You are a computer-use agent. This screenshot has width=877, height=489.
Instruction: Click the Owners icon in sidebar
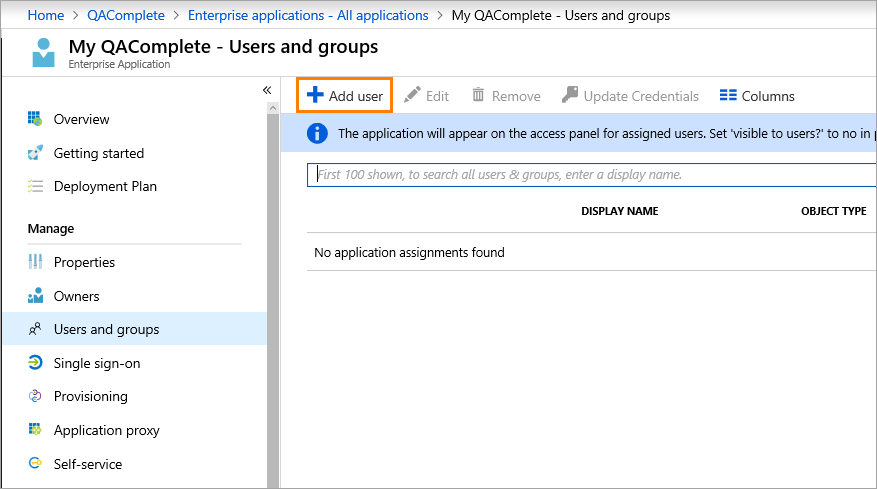[x=36, y=296]
